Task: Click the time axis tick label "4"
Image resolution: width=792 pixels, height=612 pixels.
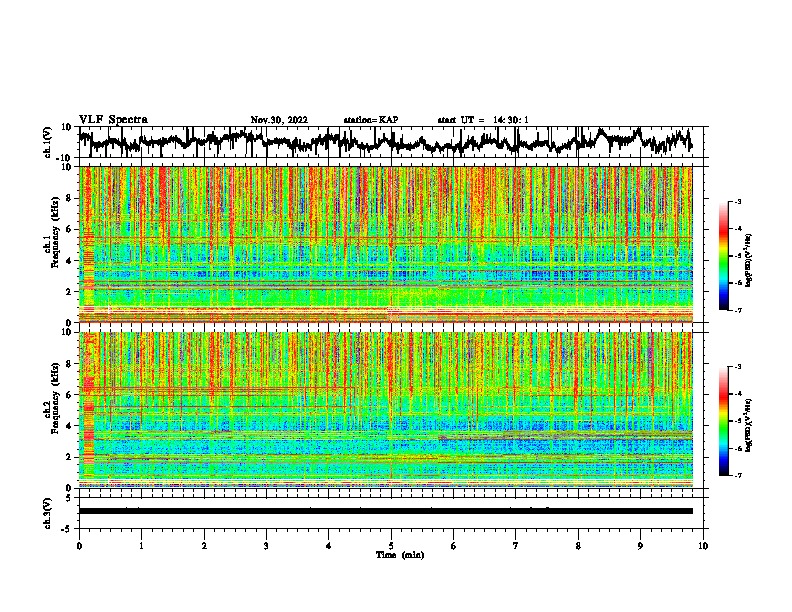Action: (329, 546)
